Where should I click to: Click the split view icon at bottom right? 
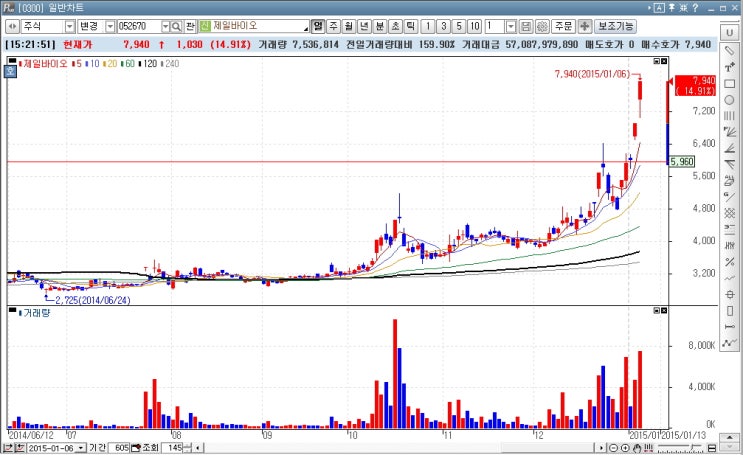[712, 448]
